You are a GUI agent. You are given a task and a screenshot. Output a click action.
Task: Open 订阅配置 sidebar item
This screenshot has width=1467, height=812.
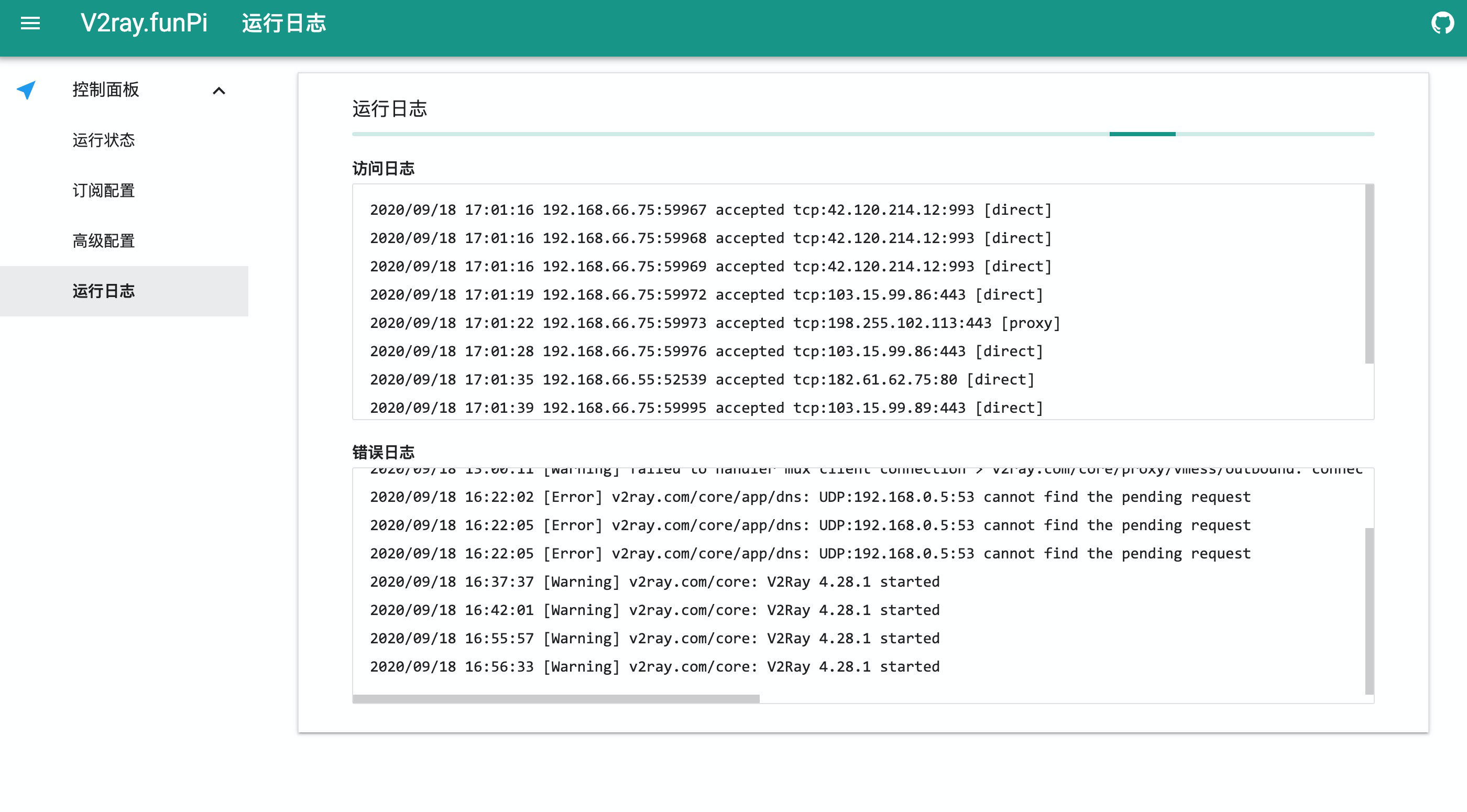point(104,190)
